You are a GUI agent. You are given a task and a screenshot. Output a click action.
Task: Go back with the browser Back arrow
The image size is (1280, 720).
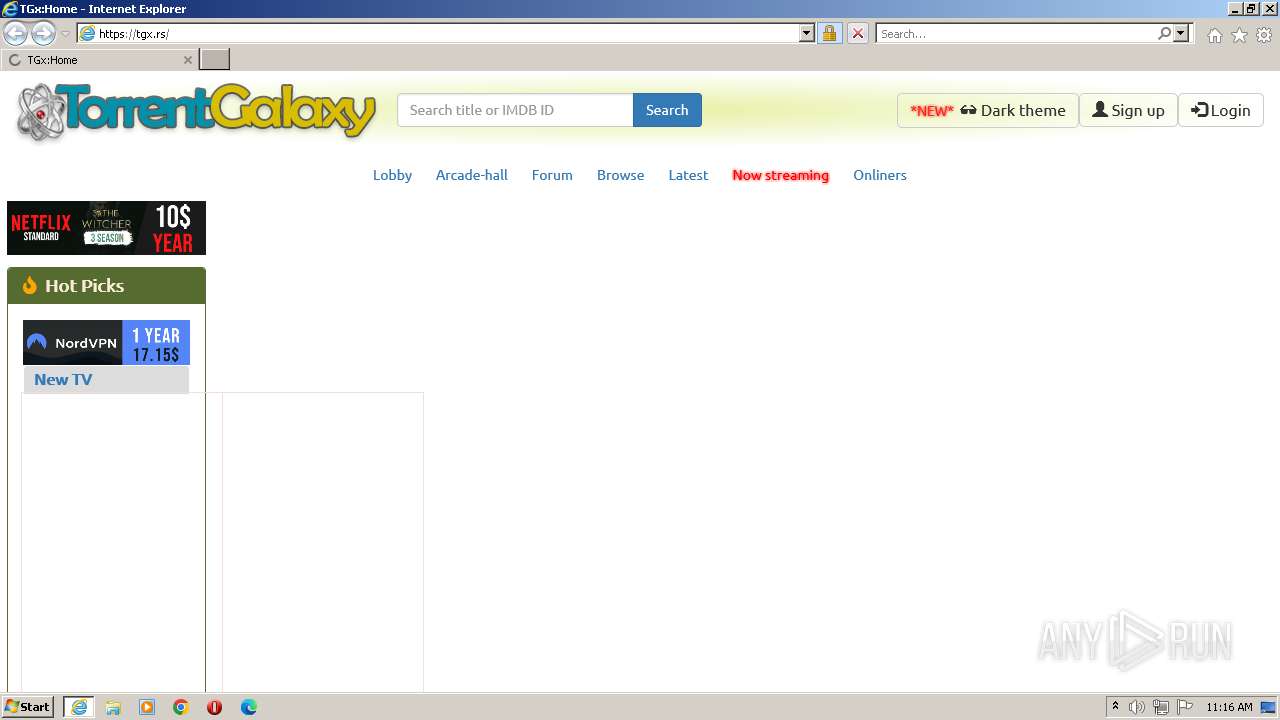(x=16, y=33)
